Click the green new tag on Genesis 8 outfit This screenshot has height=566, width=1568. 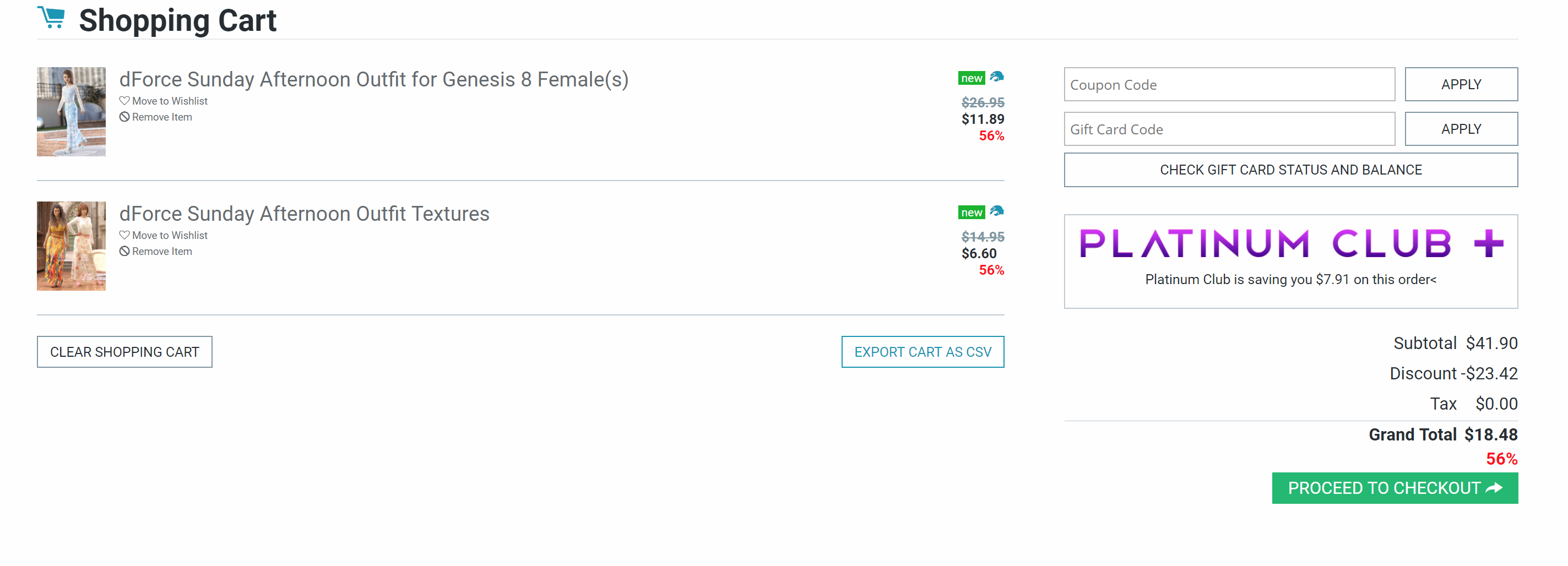(971, 79)
